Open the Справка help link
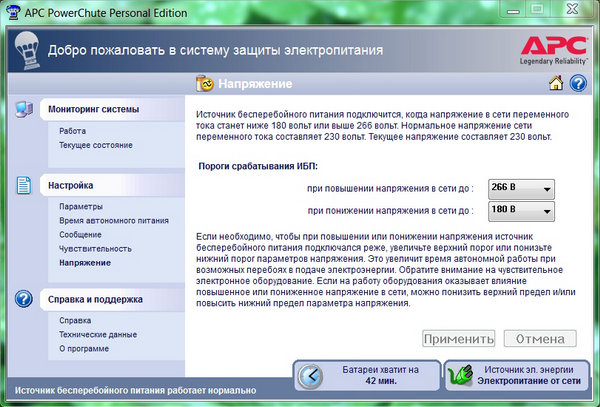The width and height of the screenshot is (600, 407). click(x=75, y=321)
